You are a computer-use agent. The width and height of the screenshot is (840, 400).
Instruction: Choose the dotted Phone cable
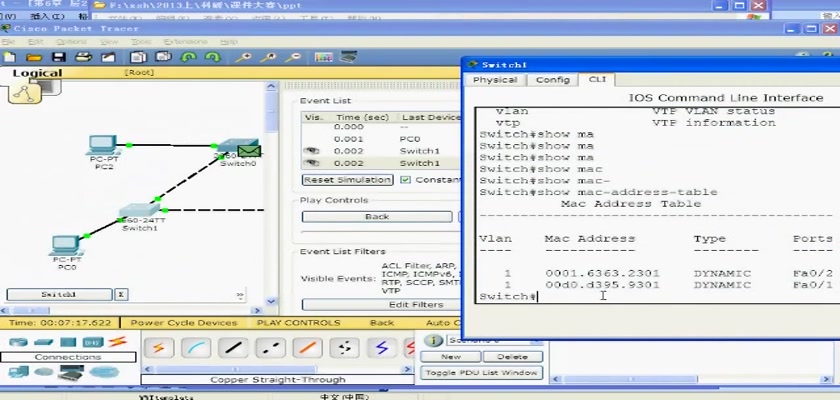point(344,348)
